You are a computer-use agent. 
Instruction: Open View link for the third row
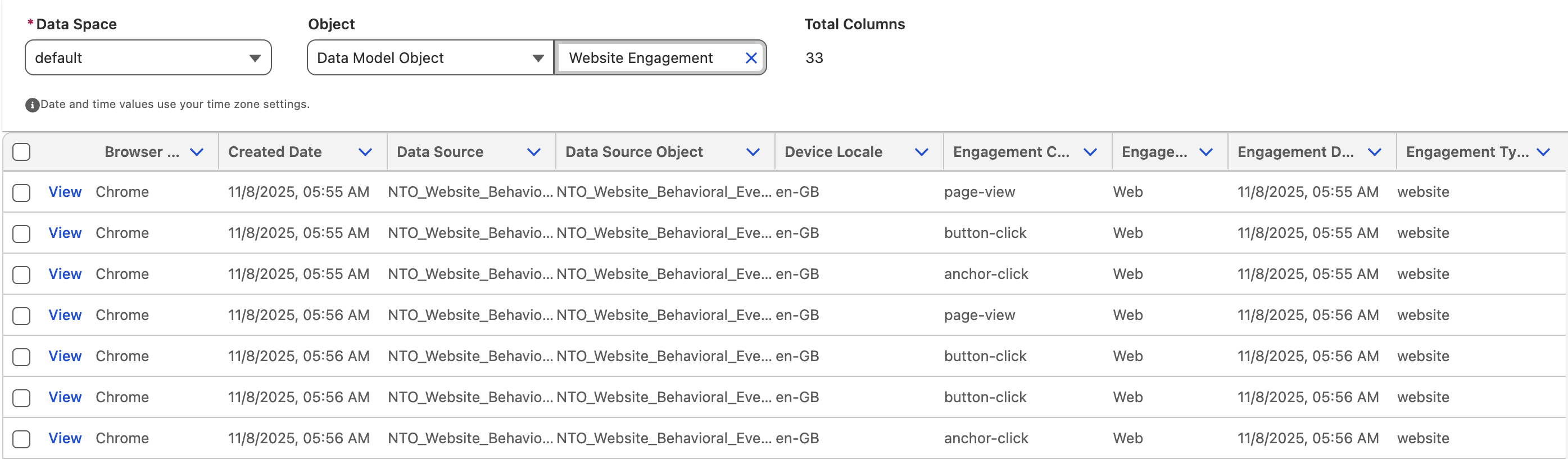click(65, 274)
